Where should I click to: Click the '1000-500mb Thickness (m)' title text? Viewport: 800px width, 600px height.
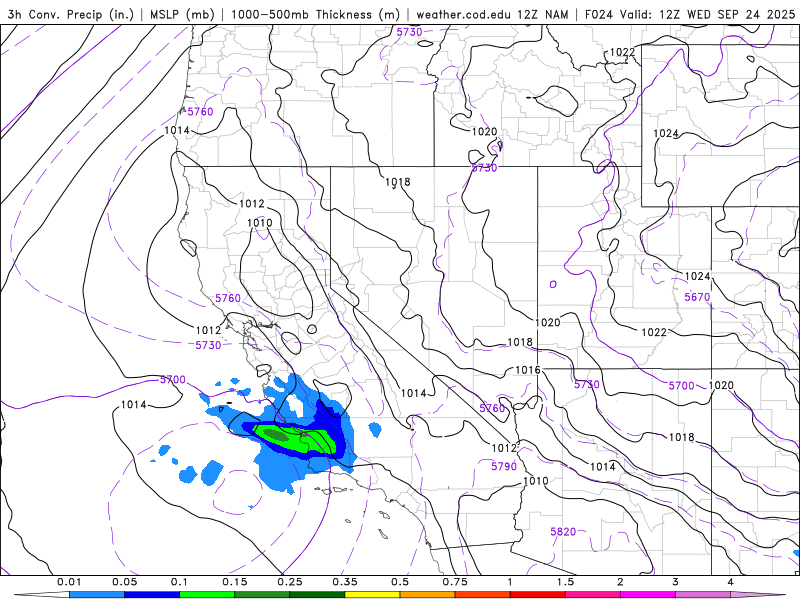315,15
